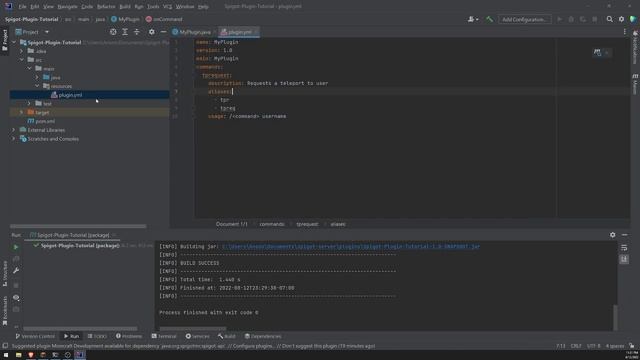Image resolution: width=640 pixels, height=360 pixels.
Task: Expand the test folder
Action: click(29, 104)
